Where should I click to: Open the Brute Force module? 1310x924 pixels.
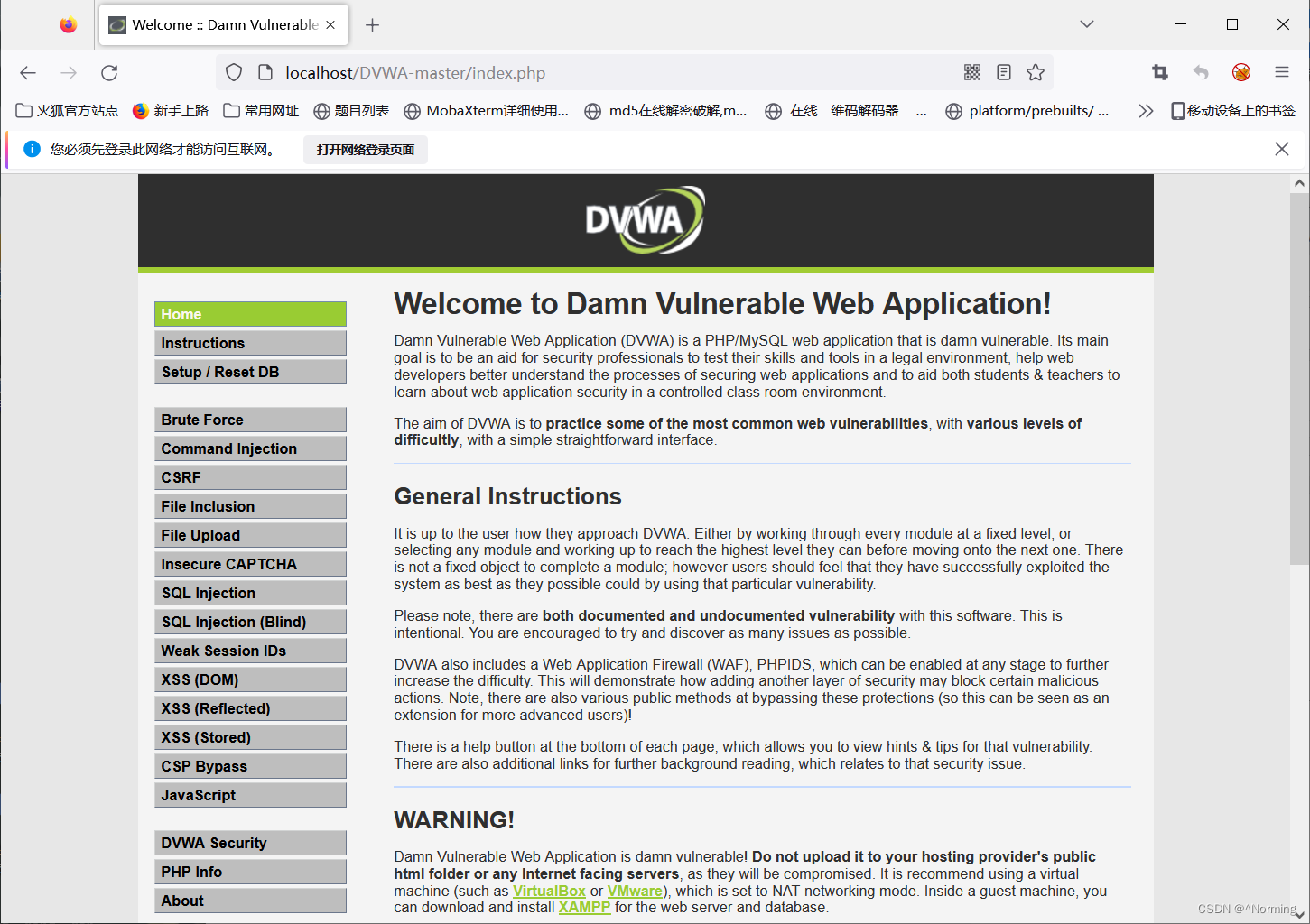coord(250,420)
